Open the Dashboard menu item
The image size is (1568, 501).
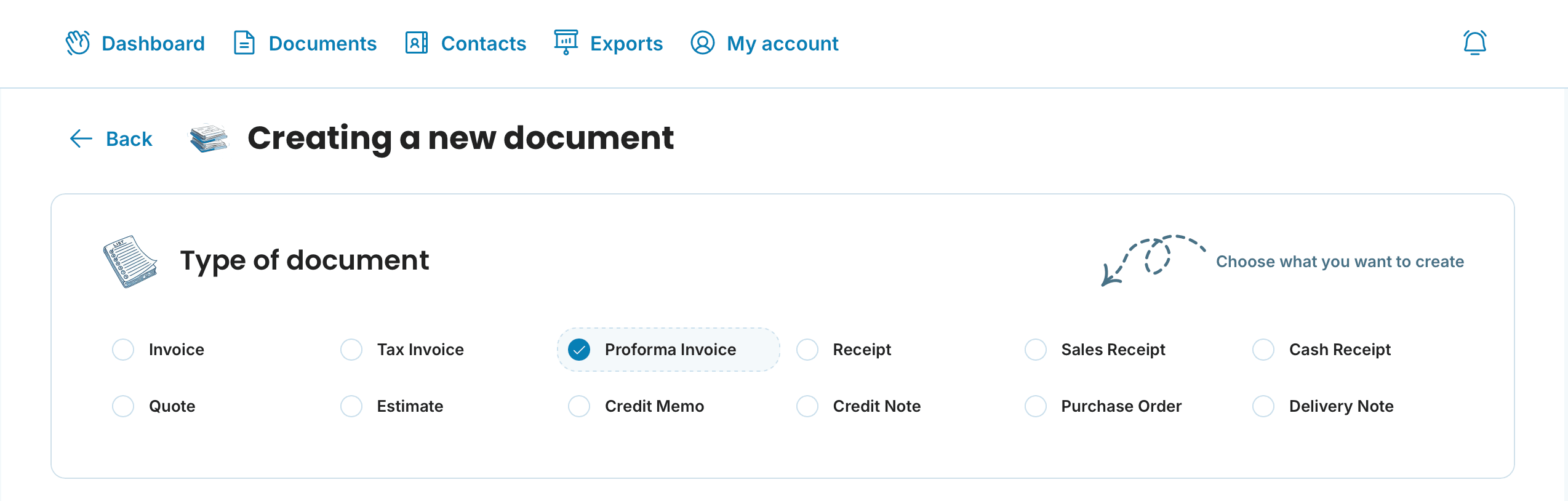[153, 44]
